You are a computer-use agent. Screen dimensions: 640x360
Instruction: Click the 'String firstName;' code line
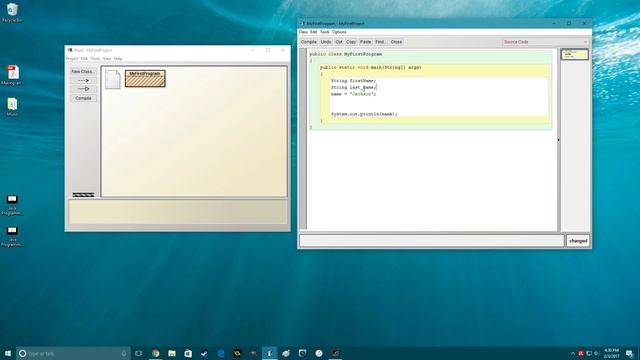pyautogui.click(x=353, y=81)
